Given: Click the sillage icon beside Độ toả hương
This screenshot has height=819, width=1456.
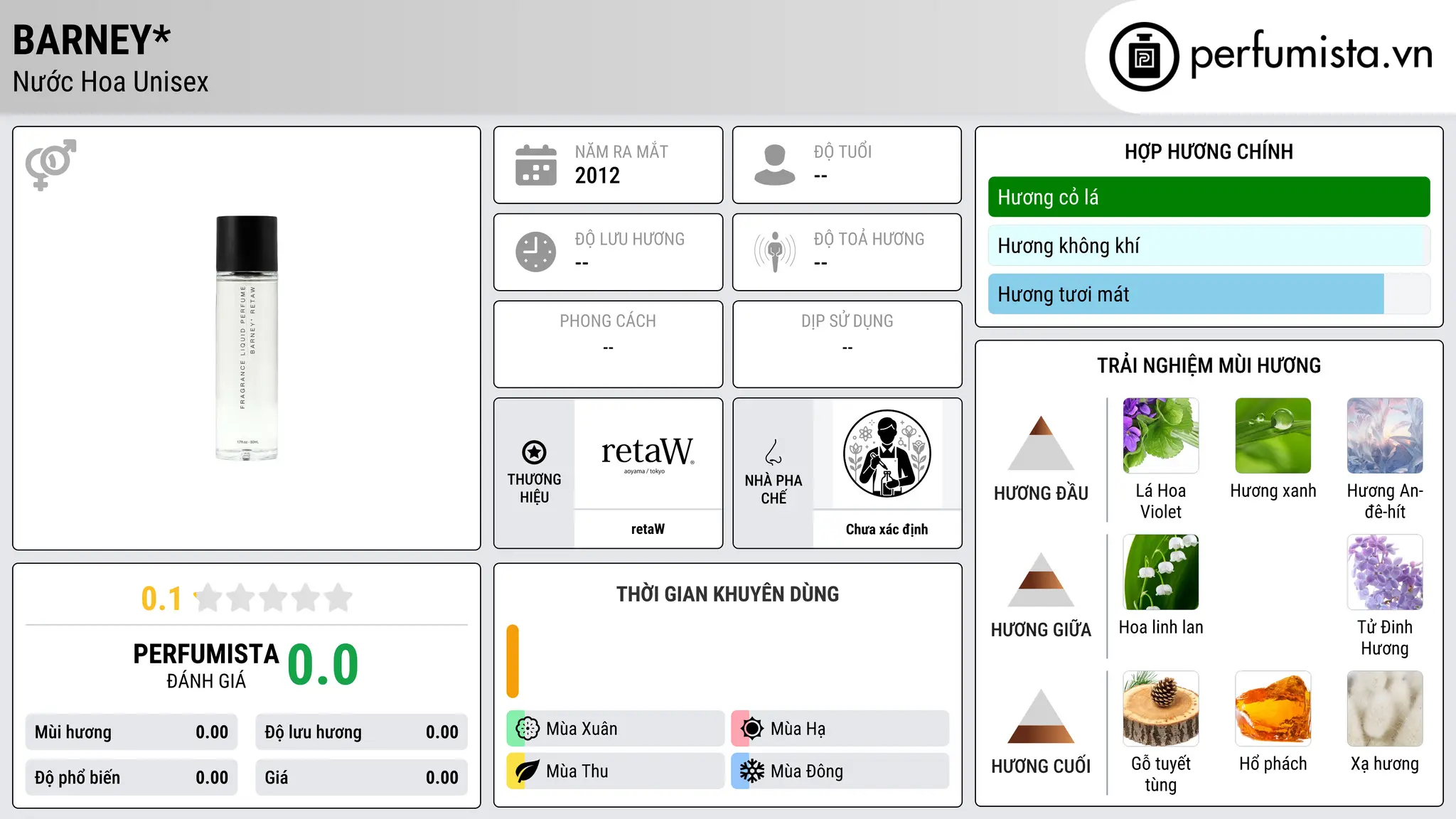Looking at the screenshot, I should pos(775,252).
